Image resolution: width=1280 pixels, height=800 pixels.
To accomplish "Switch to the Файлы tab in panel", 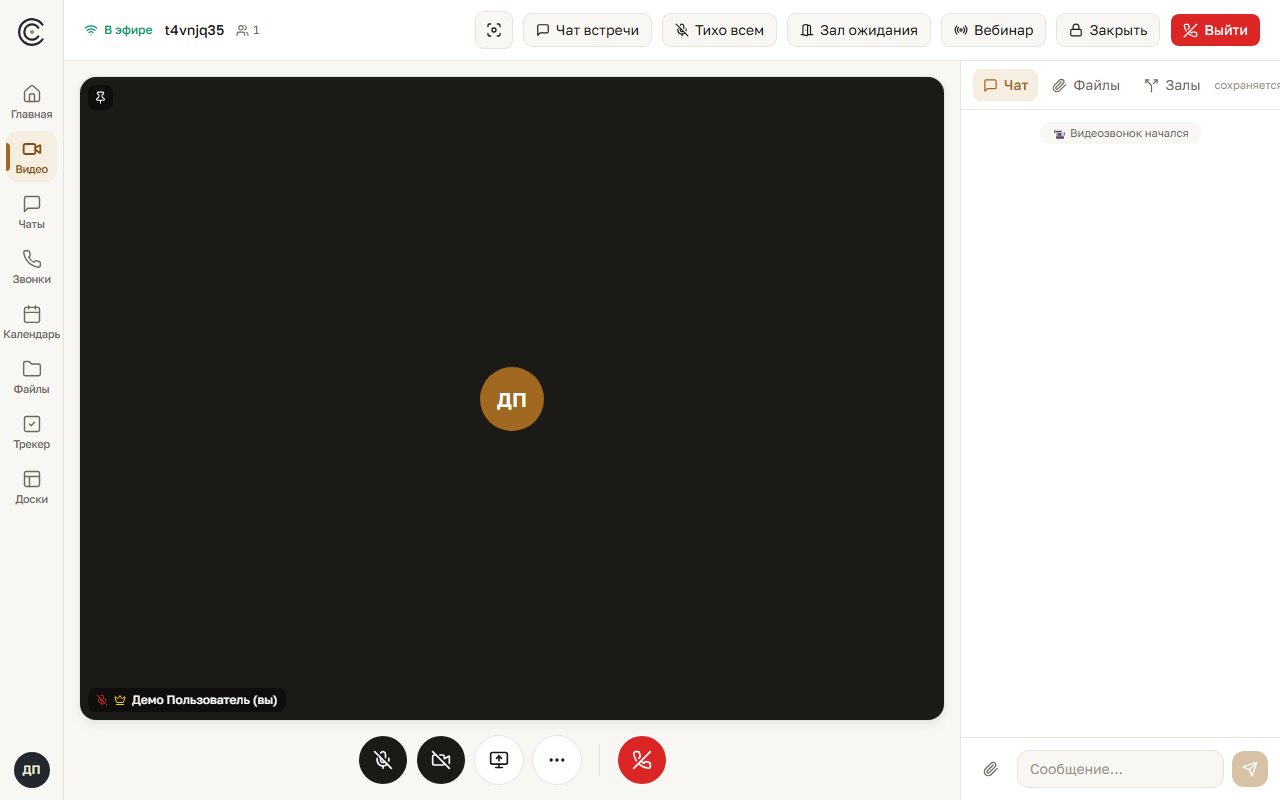I will (x=1086, y=85).
